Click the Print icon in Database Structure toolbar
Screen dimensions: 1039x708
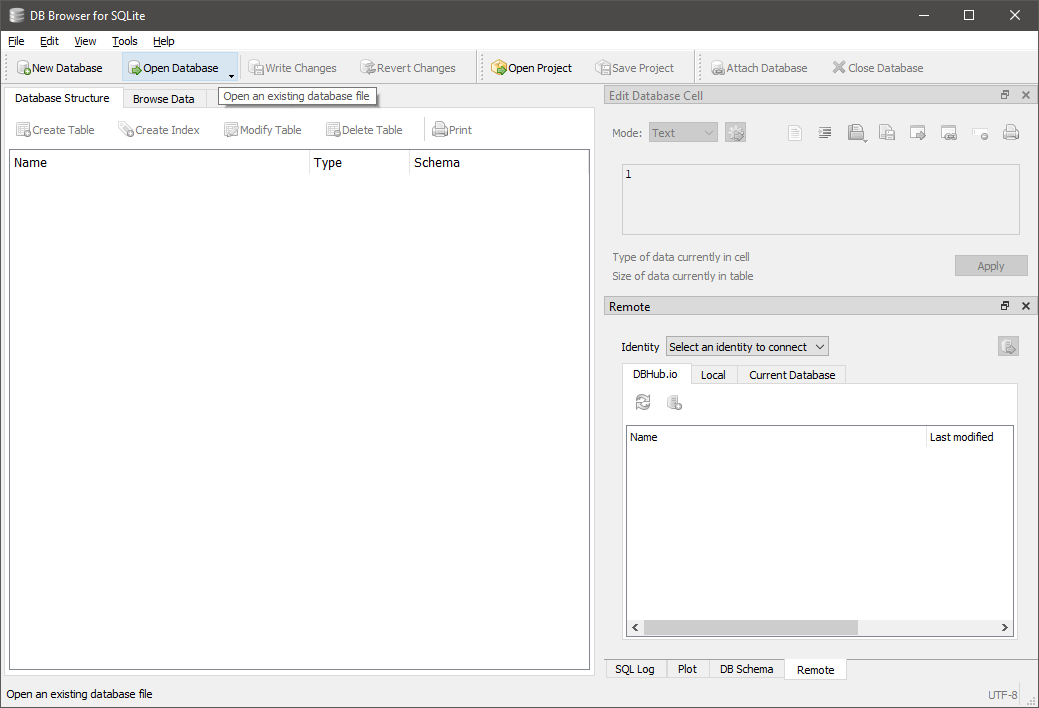click(x=439, y=130)
